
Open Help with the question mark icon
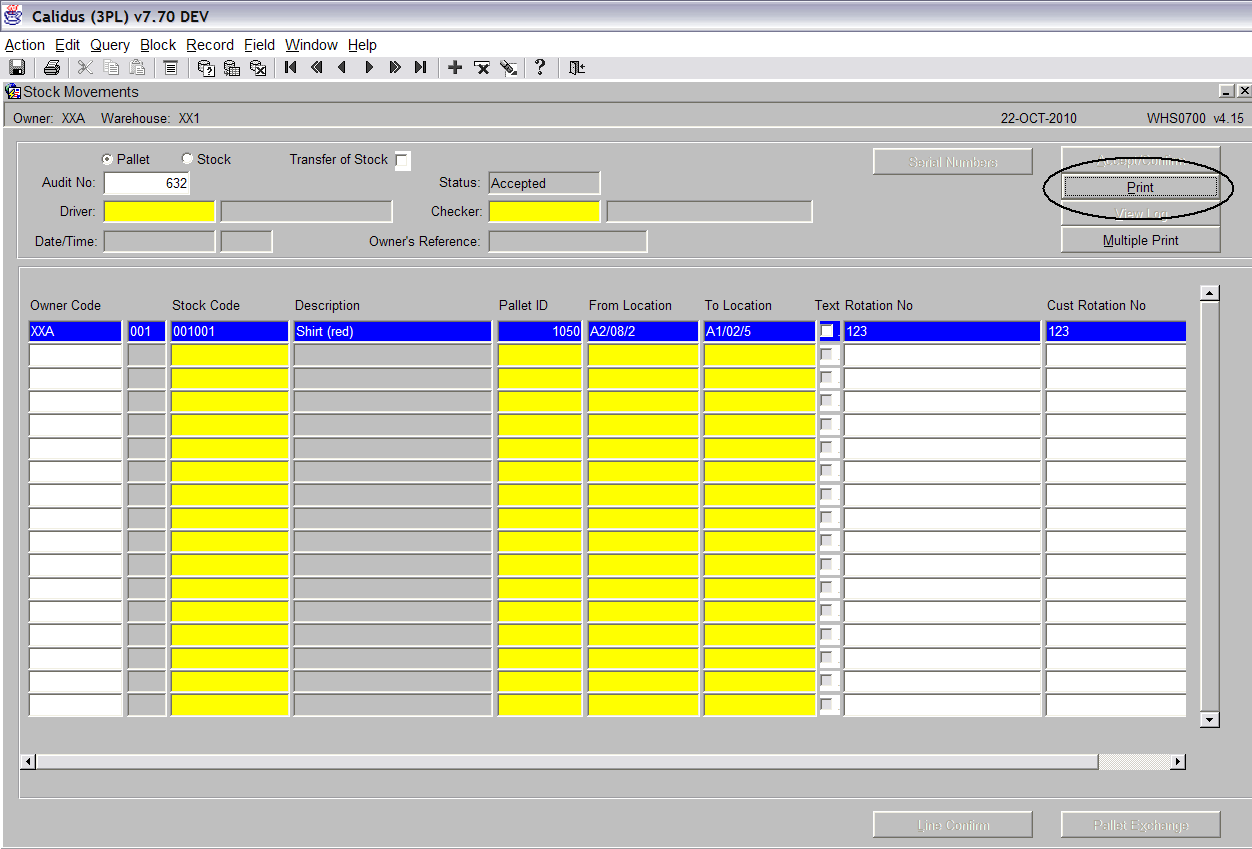[540, 68]
